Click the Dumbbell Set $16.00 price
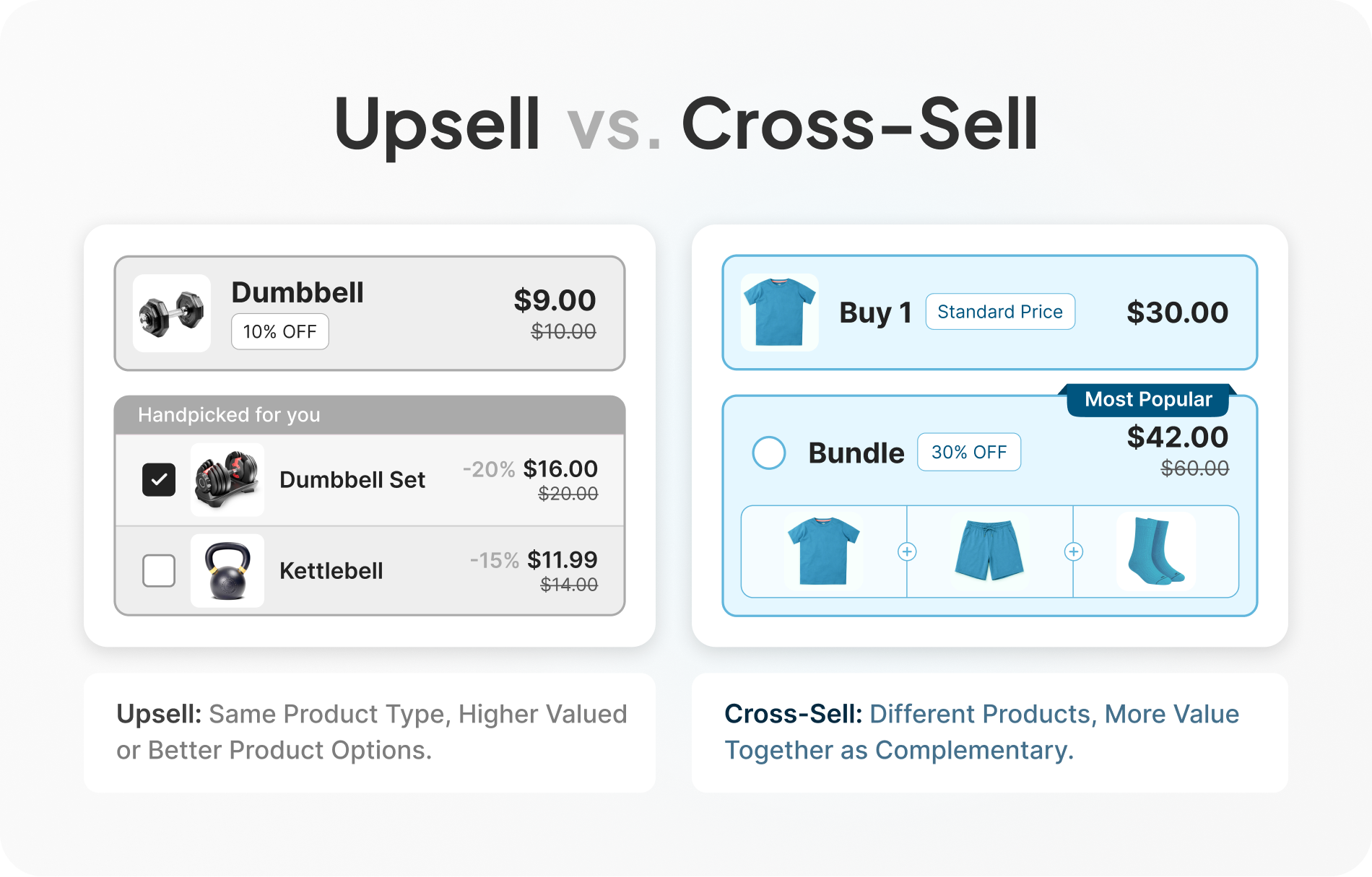1372x877 pixels. pyautogui.click(x=560, y=468)
